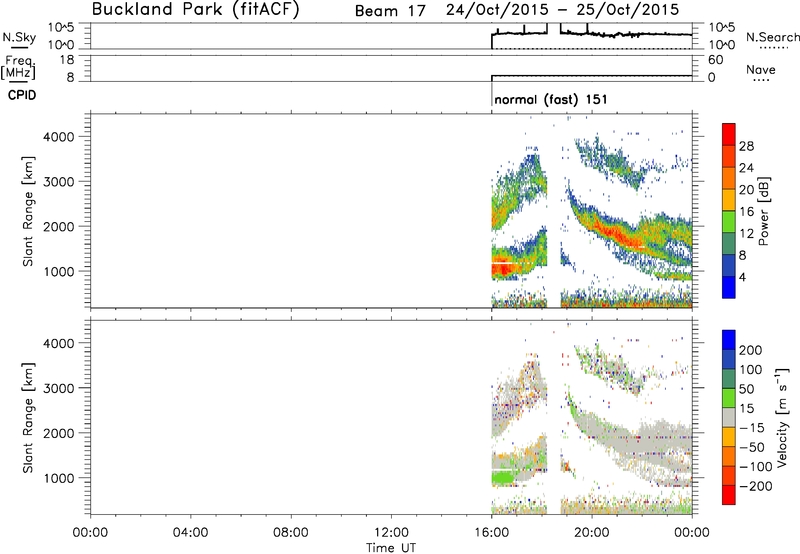Click the 'Slant Range [km]' label of power panel
The image size is (800, 554).
click(x=28, y=211)
